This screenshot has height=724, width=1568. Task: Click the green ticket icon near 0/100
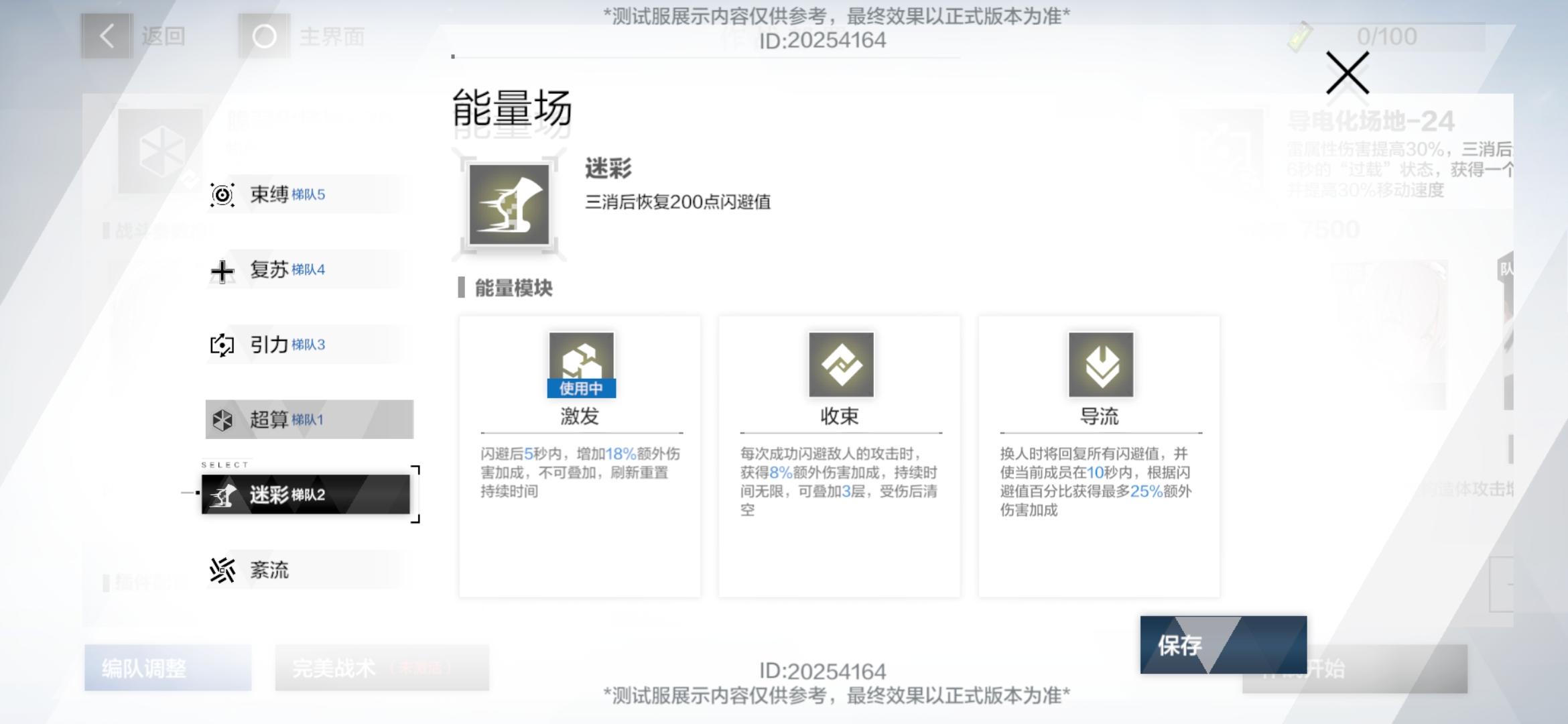click(1299, 36)
